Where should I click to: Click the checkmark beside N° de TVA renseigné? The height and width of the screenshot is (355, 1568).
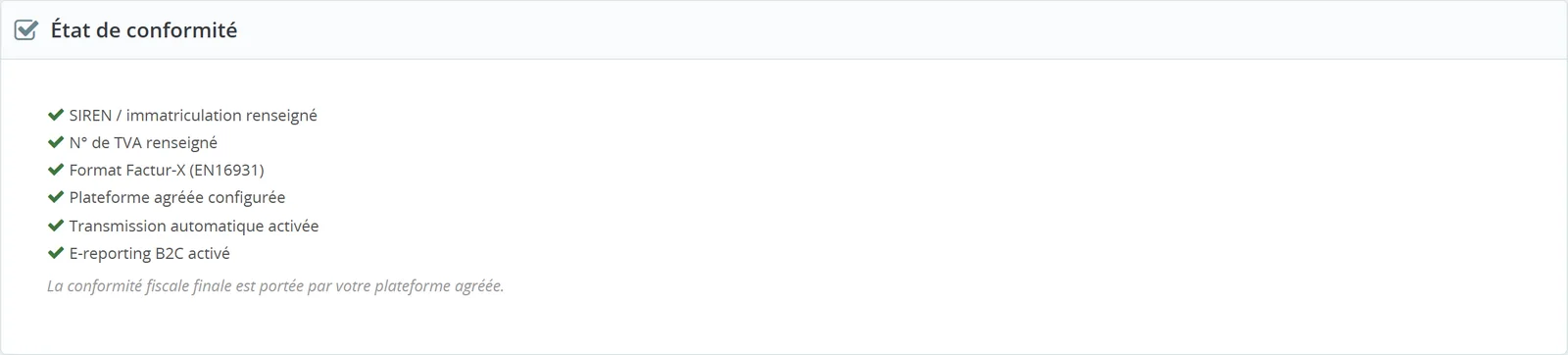pyautogui.click(x=56, y=142)
